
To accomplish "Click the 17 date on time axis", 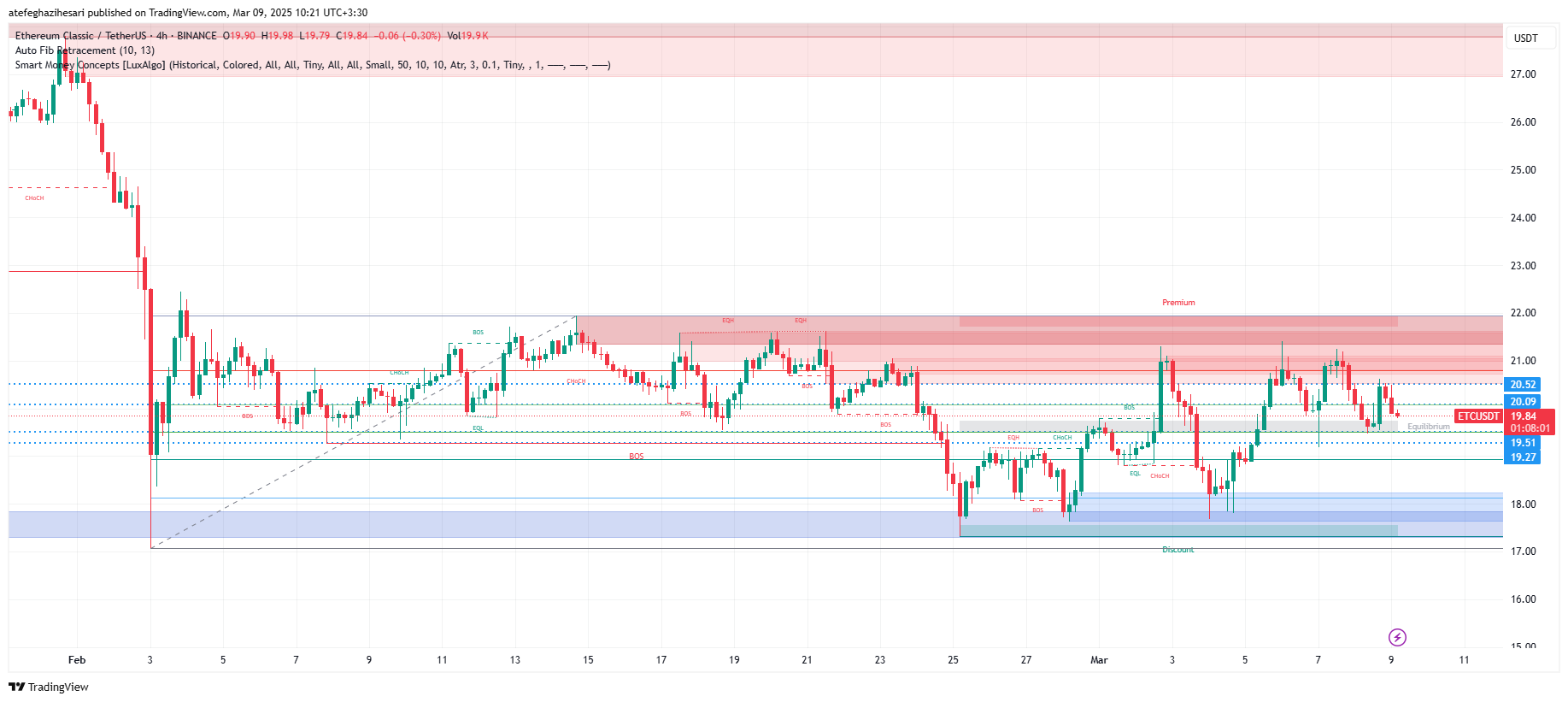I will pos(661,660).
